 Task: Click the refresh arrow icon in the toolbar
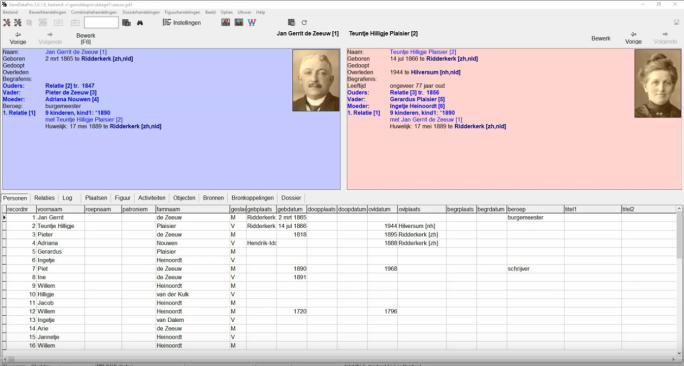click(304, 23)
